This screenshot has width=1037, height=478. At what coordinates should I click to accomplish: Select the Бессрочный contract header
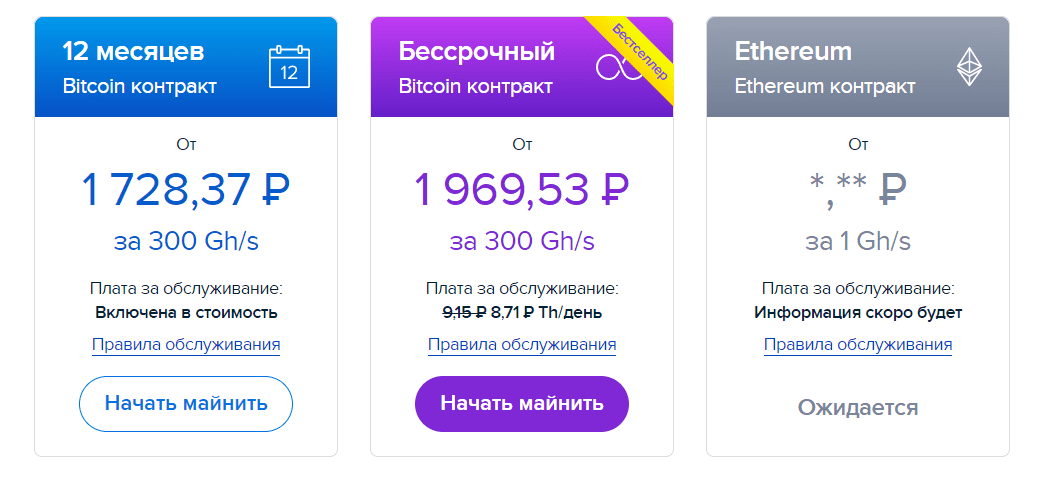(522, 67)
